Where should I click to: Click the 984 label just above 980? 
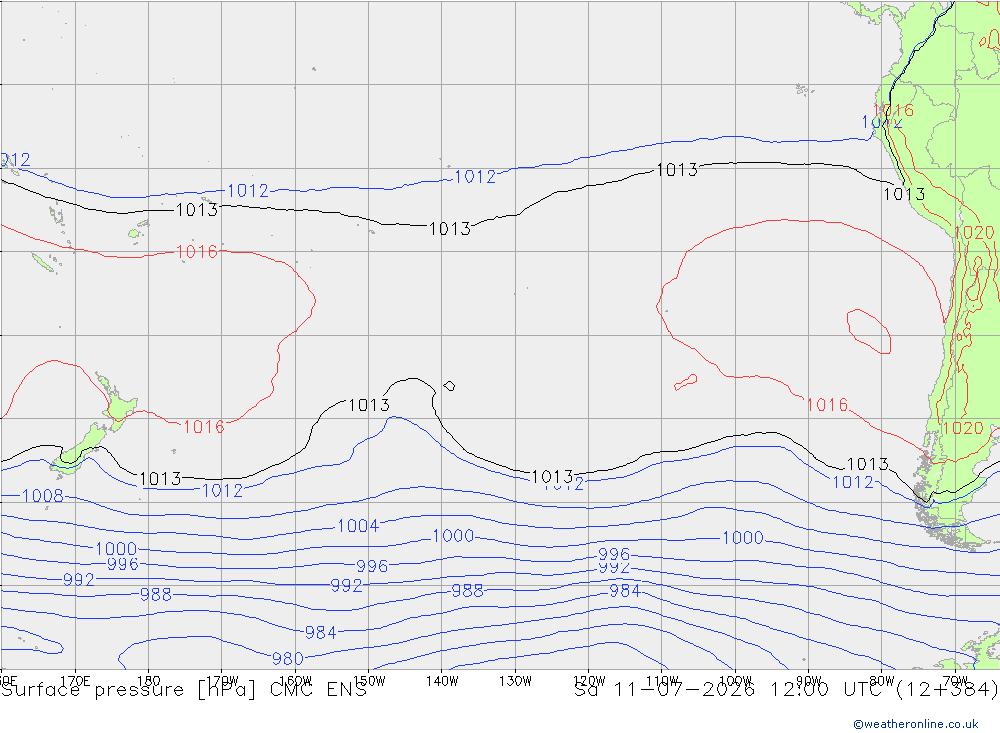320,632
